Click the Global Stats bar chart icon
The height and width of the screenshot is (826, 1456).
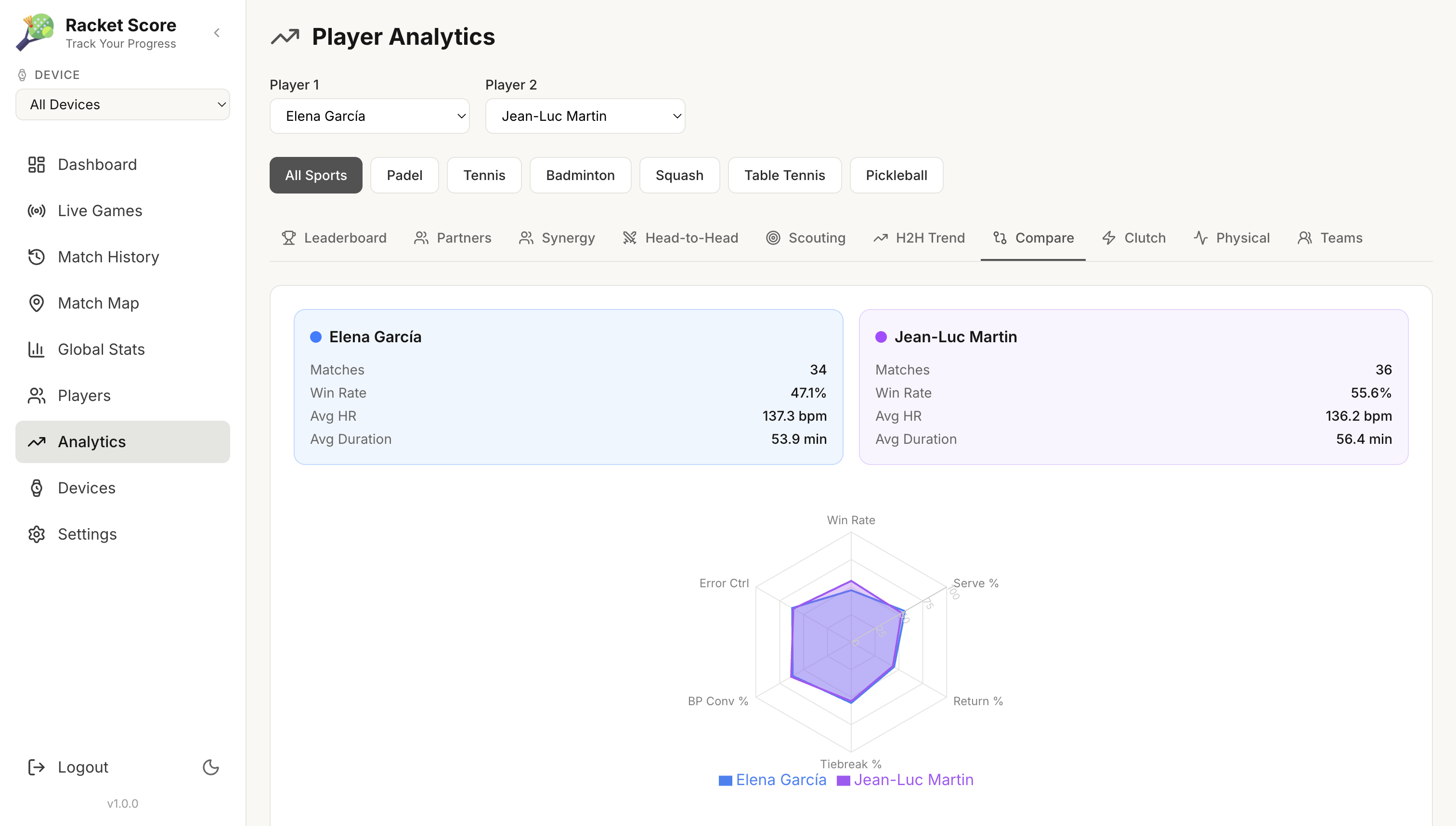[36, 349]
